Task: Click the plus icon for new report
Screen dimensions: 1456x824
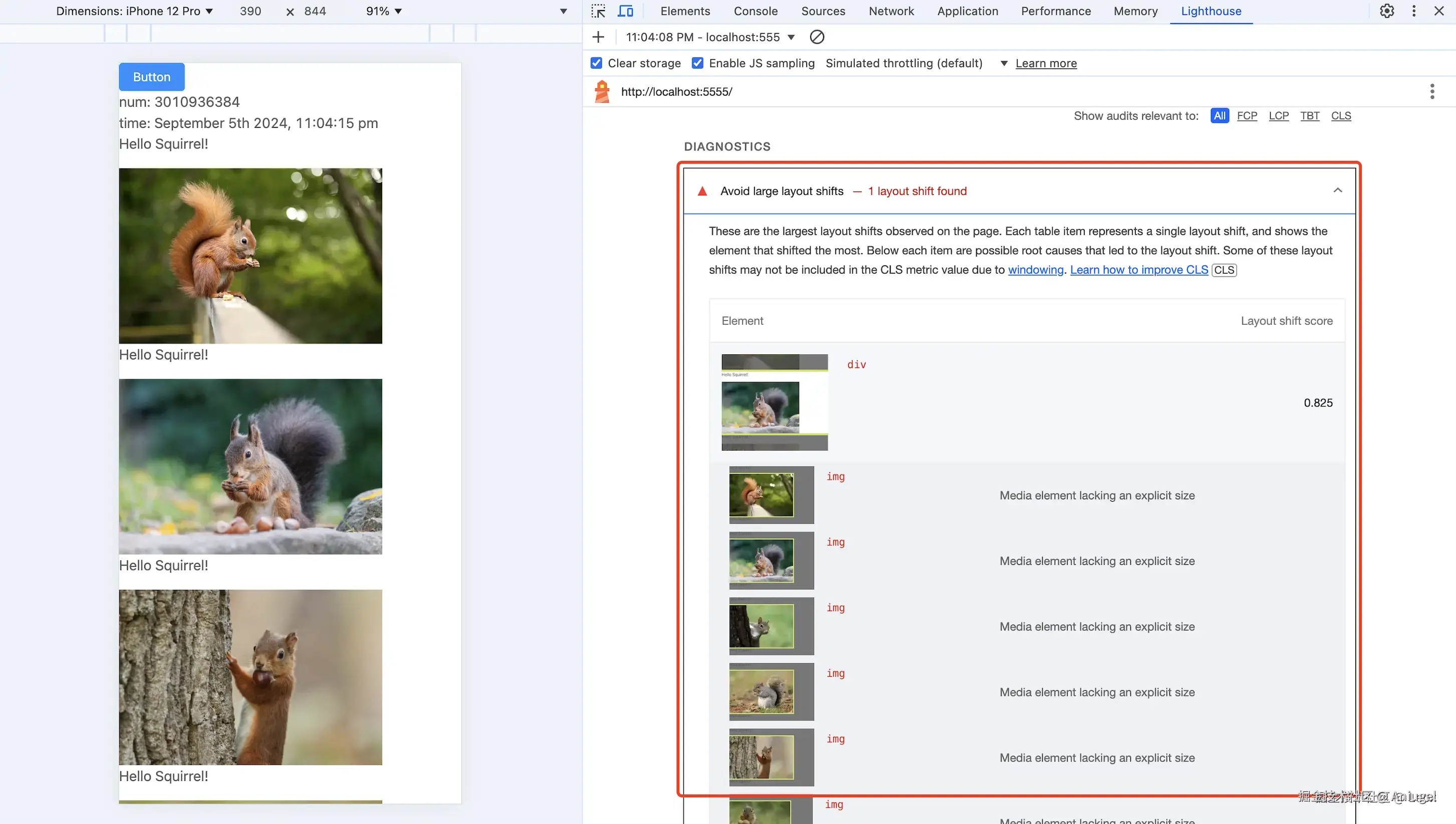Action: pos(598,38)
